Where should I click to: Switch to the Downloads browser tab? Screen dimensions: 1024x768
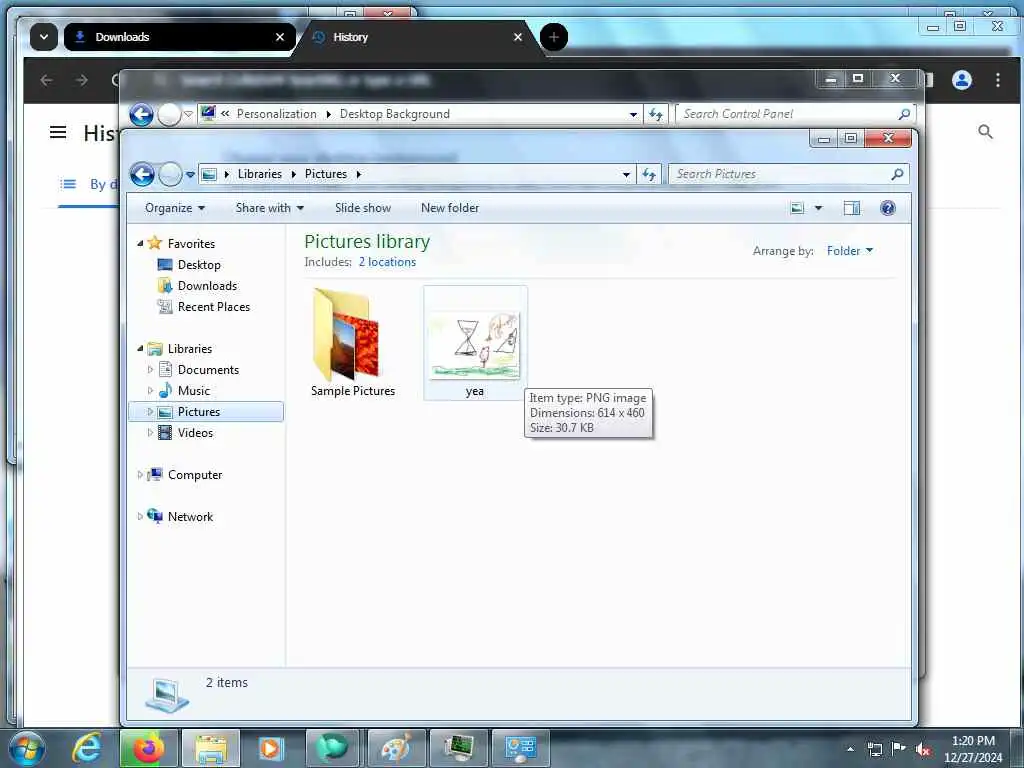coord(180,37)
